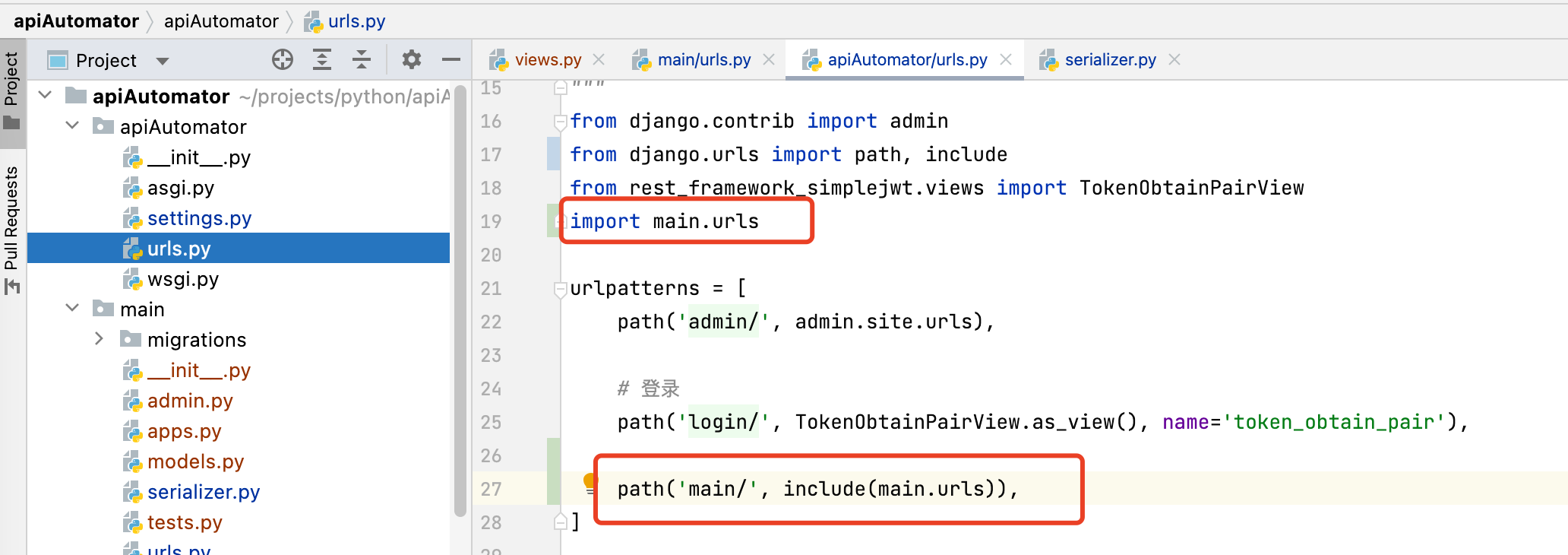
Task: Click the fold end marker on line 28
Action: [x=560, y=522]
